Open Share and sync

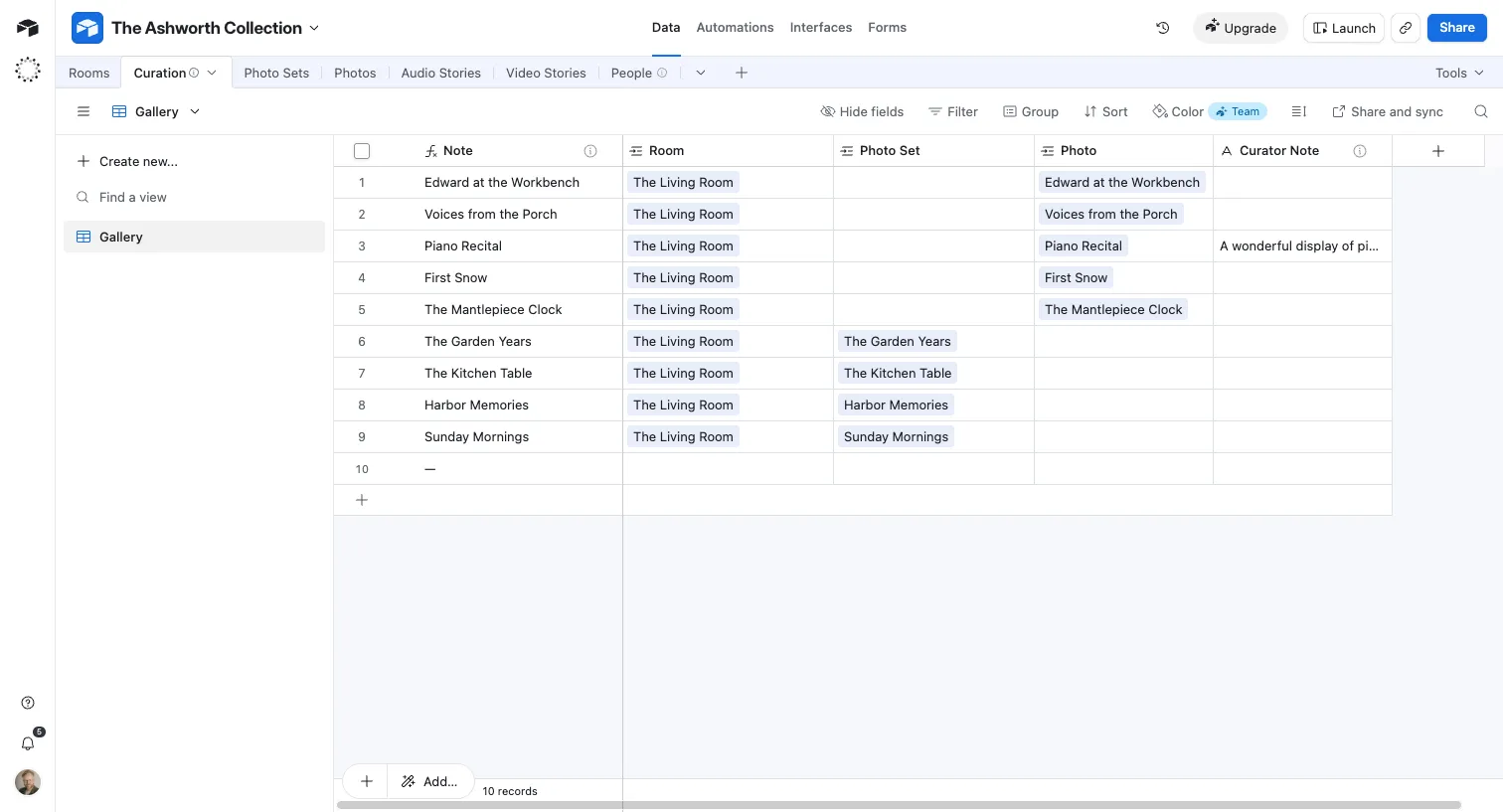pyautogui.click(x=1388, y=111)
